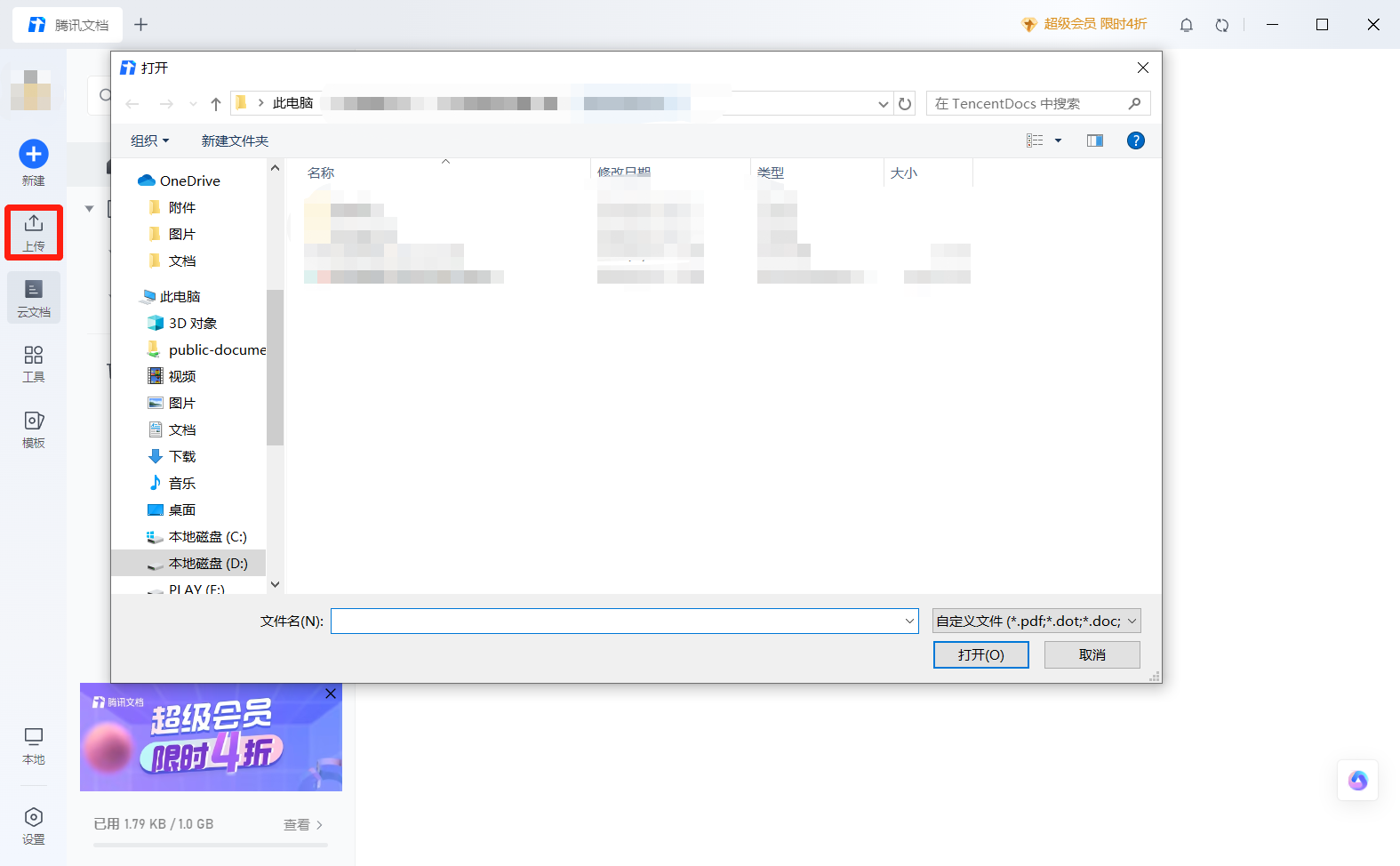Click 此电脑 in the address bar
The image size is (1400, 866).
click(293, 103)
